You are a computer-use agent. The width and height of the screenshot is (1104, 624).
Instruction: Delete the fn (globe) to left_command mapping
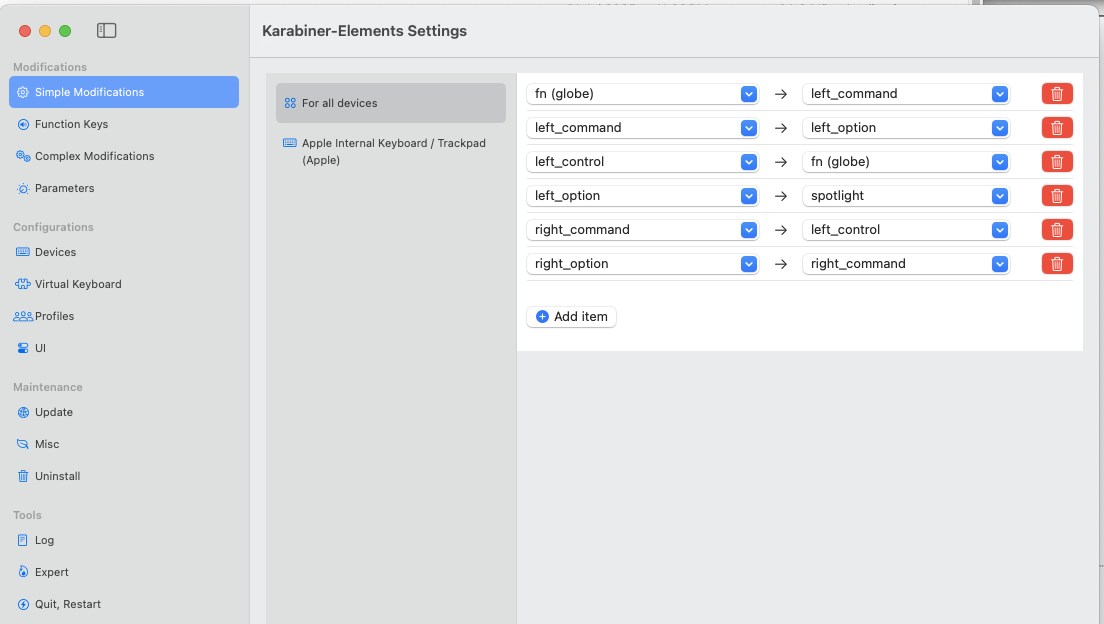(1057, 94)
